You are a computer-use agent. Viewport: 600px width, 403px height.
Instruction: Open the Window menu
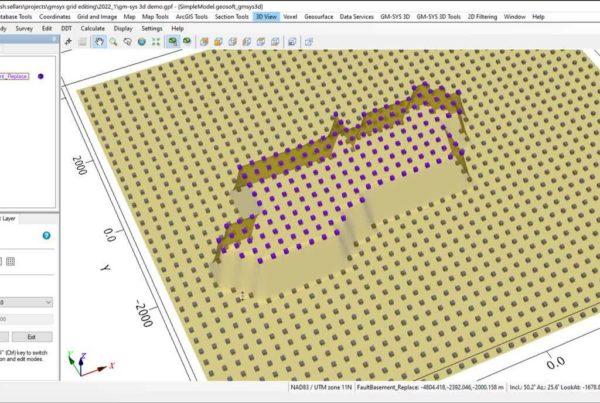point(514,17)
